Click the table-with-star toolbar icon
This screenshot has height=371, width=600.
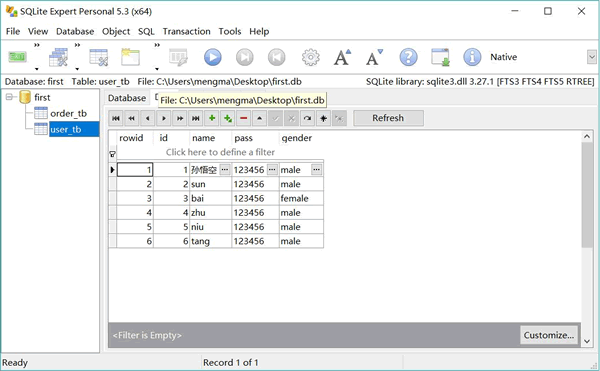130,57
